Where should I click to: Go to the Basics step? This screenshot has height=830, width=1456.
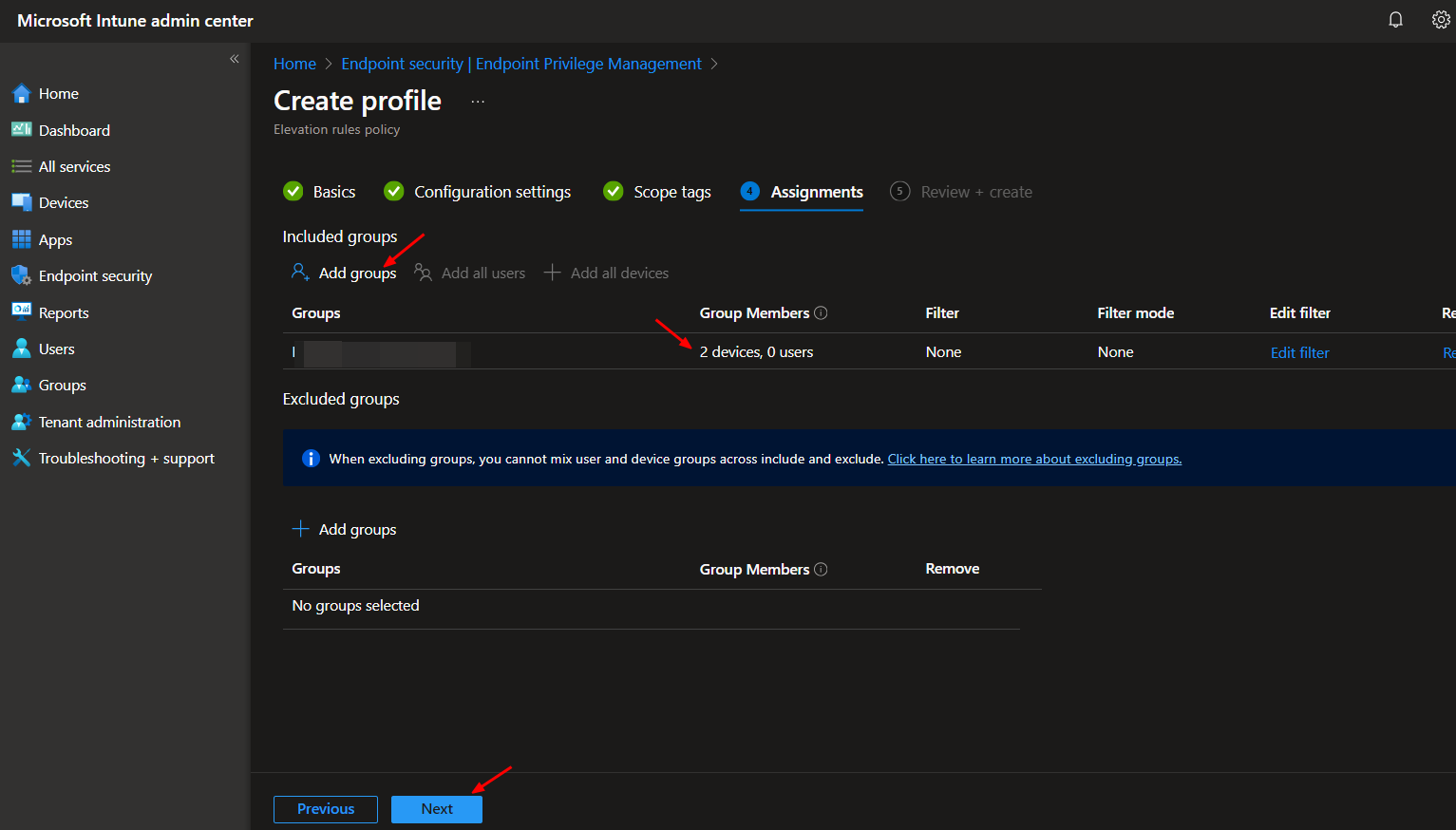pos(319,192)
